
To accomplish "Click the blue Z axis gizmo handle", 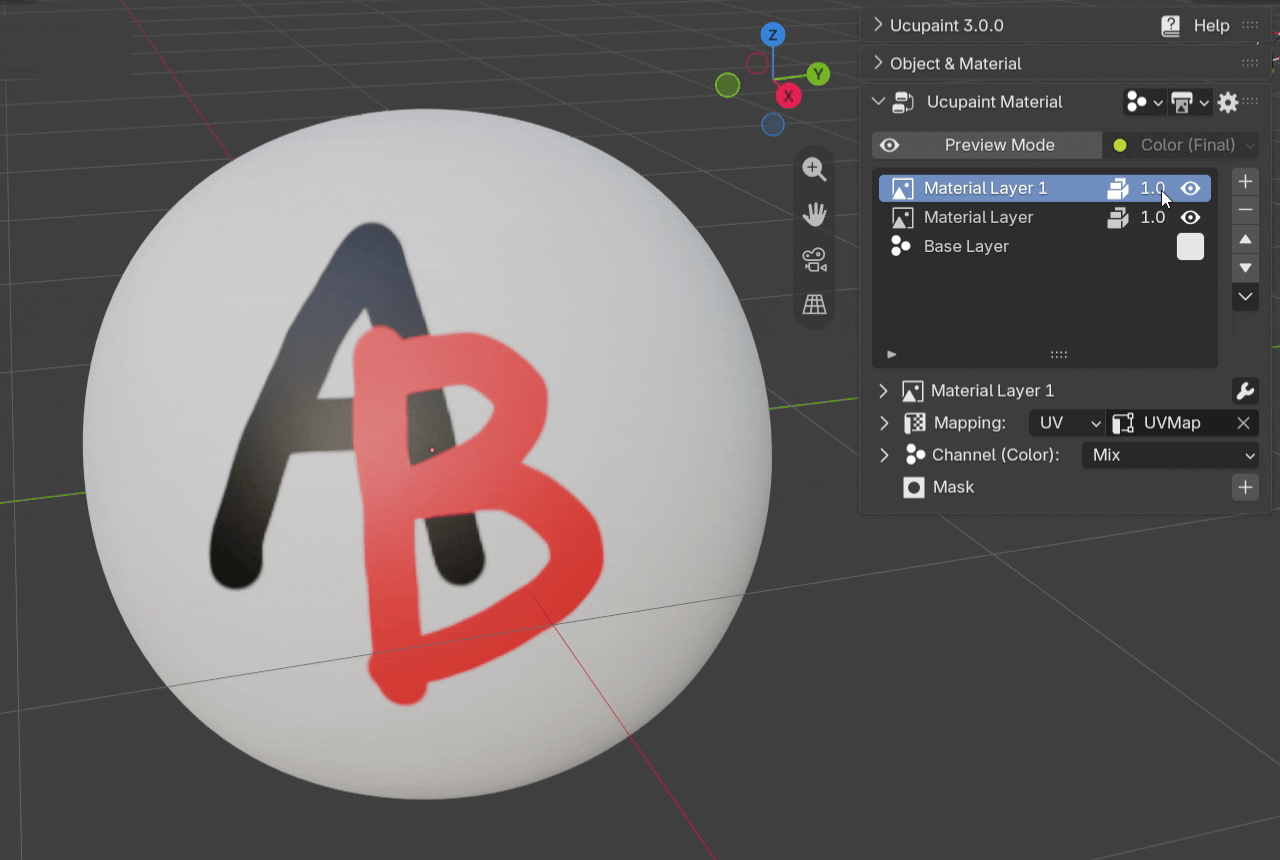I will tap(772, 35).
